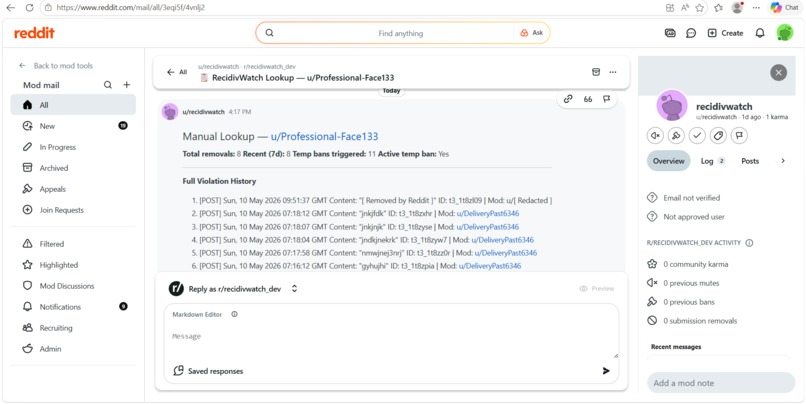Viewport: 806px width, 404px height.
Task: Open u/DeliveryPast6346 link for "jndkjnekrk" post
Action: 503,240
